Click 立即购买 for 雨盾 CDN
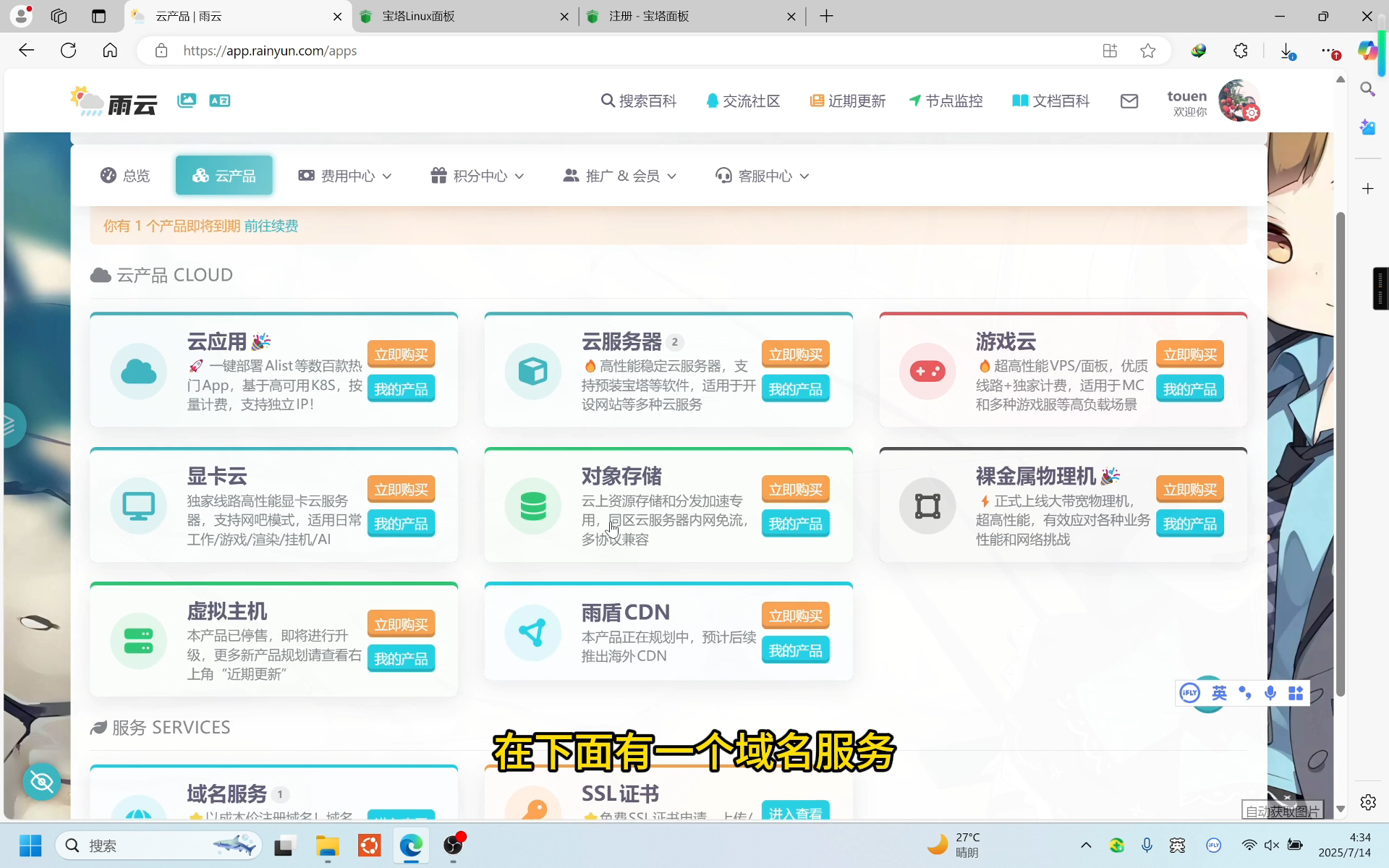The height and width of the screenshot is (868, 1389). coord(796,616)
